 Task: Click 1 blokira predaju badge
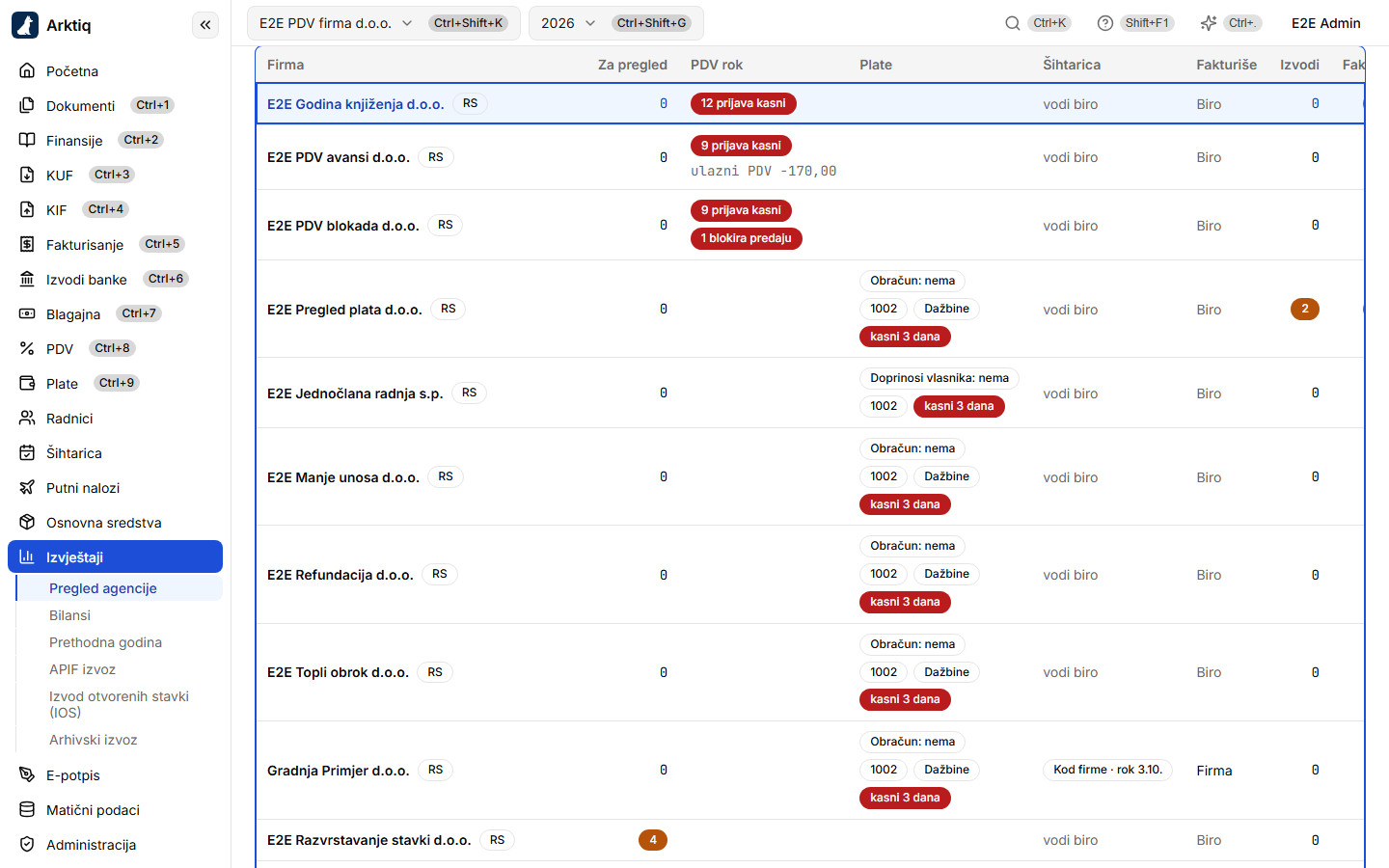coord(746,238)
